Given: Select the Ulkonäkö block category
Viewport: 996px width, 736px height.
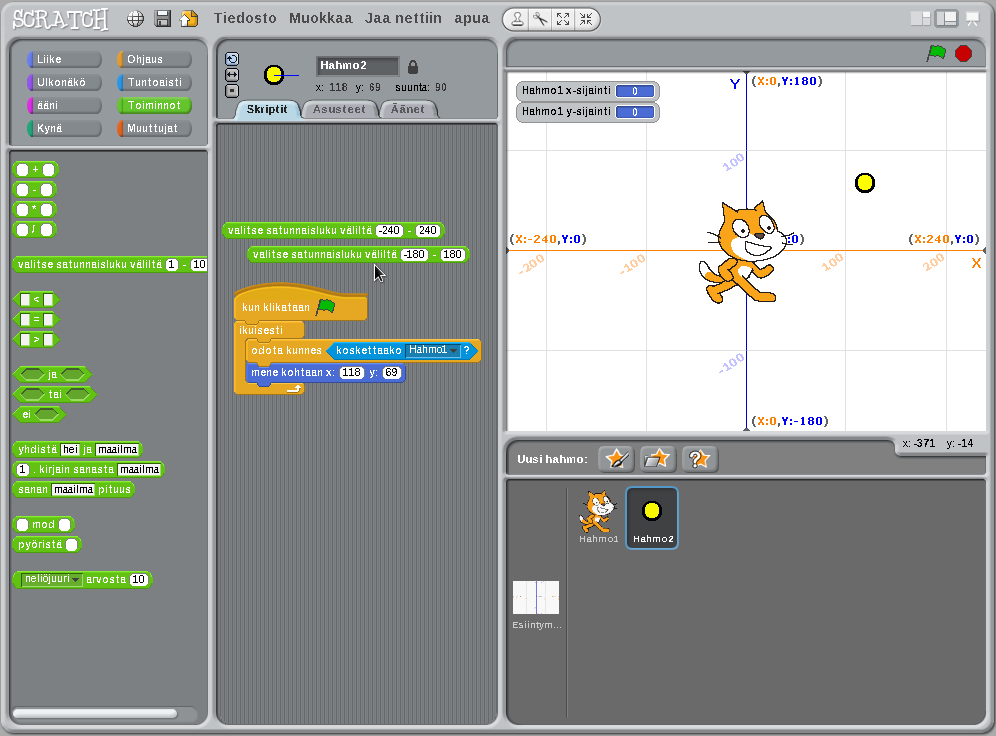Looking at the screenshot, I should click(64, 82).
